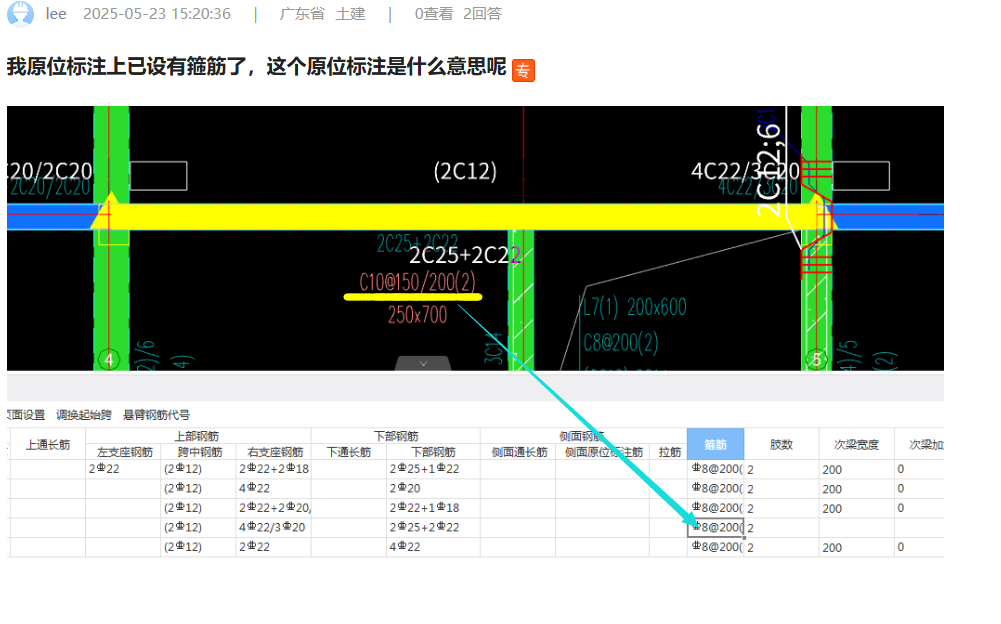Select the 下通长筋 column header
1001x624 pixels.
349,452
